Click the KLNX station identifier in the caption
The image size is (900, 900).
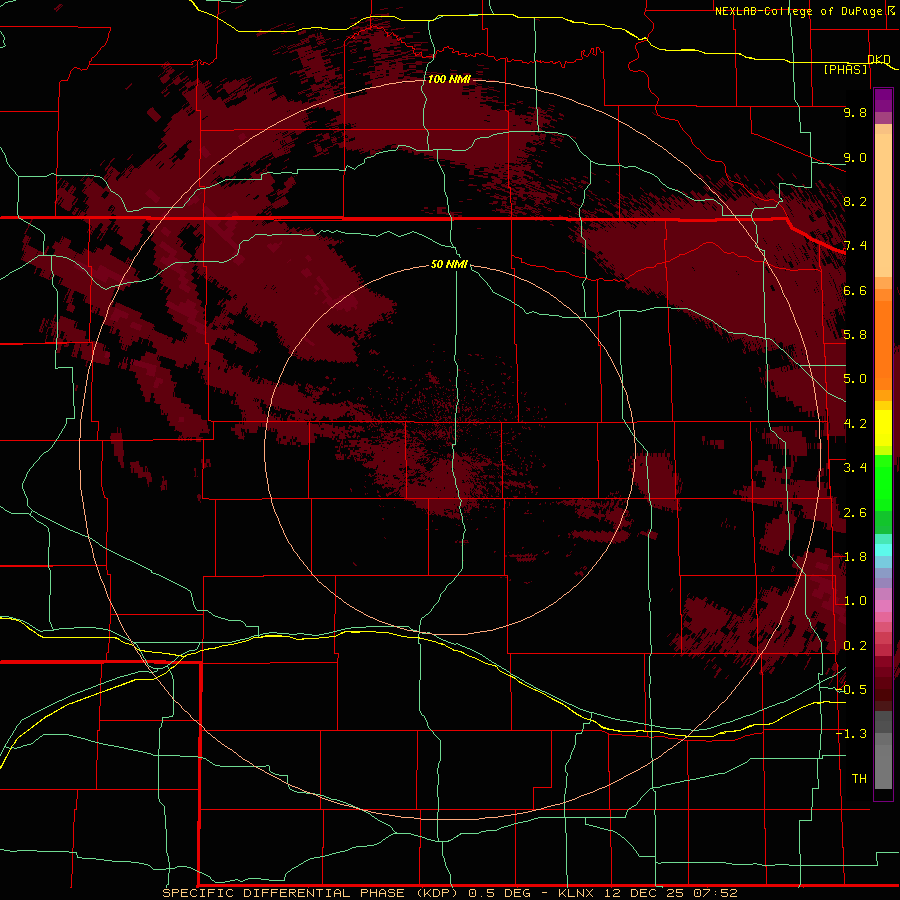(x=576, y=893)
